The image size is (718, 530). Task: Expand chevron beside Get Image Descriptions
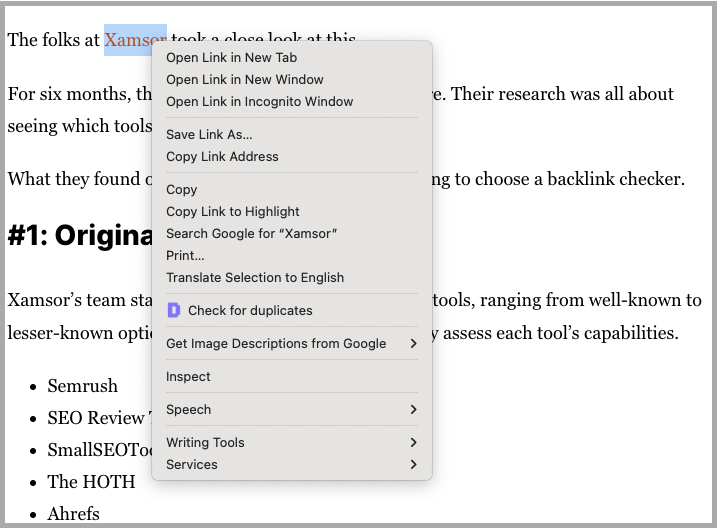(x=413, y=344)
